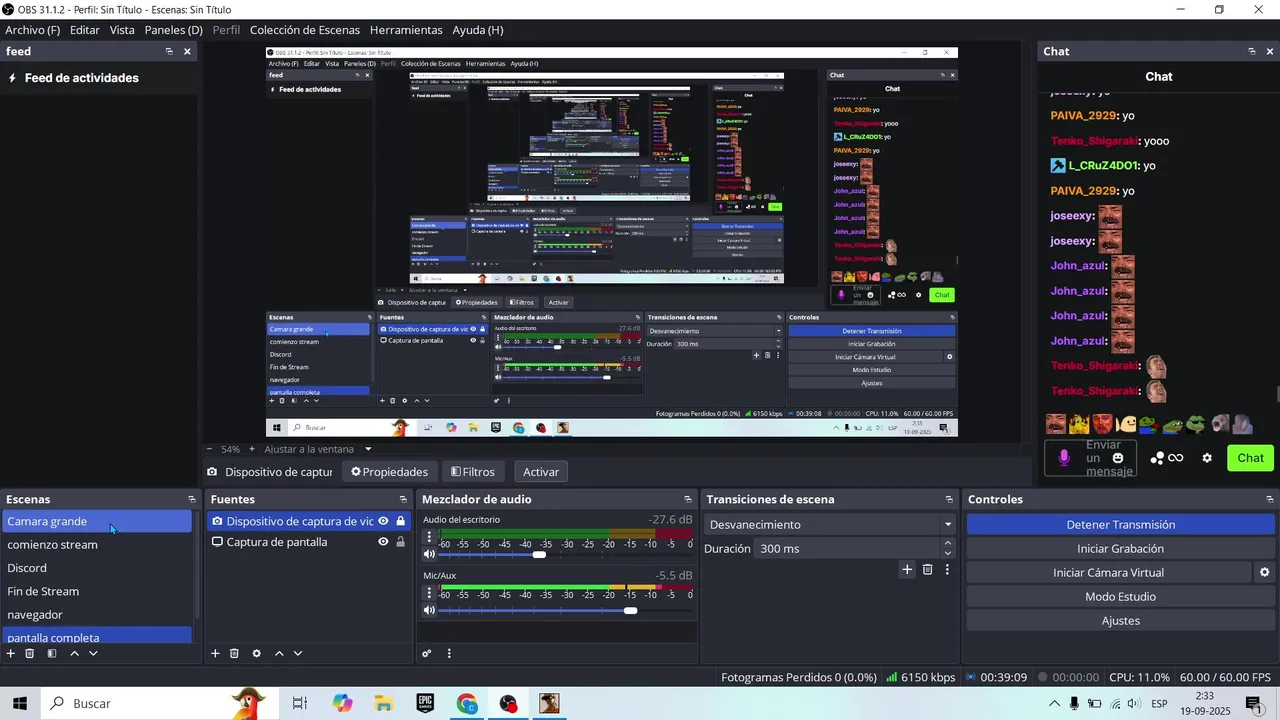Open transition properties three-dot menu
Viewport: 1280px width, 720px height.
click(x=947, y=570)
